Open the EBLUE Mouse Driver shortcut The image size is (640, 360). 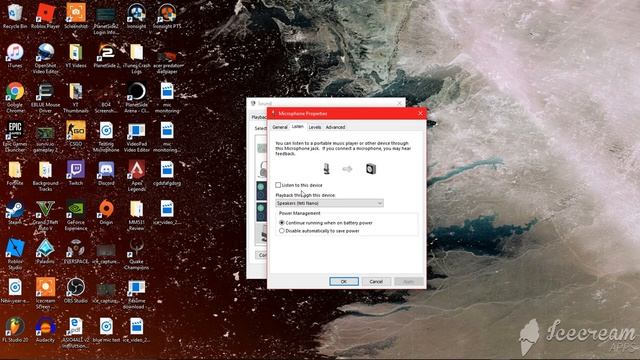pos(45,98)
